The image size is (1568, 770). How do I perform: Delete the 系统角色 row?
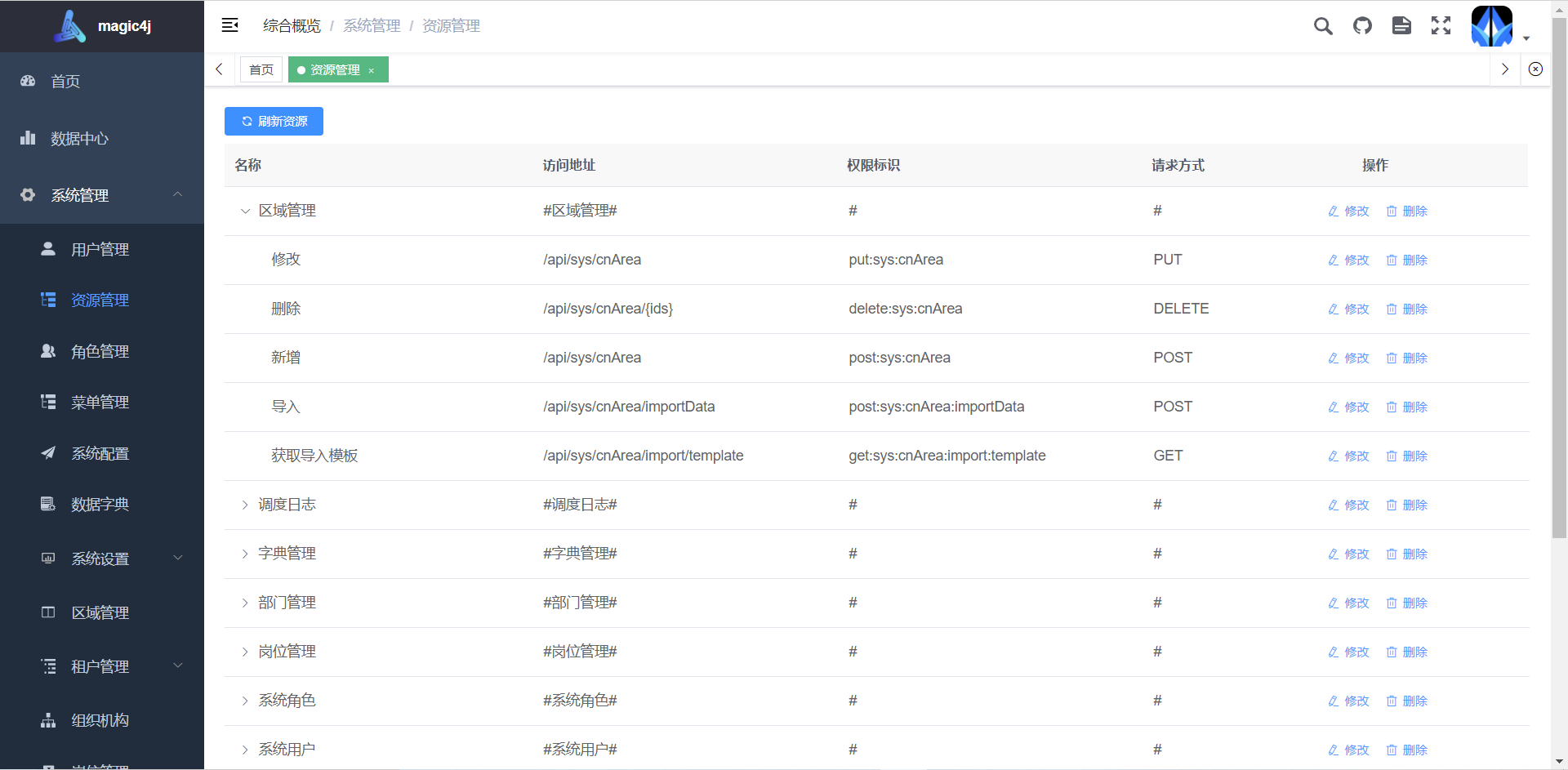point(1406,701)
